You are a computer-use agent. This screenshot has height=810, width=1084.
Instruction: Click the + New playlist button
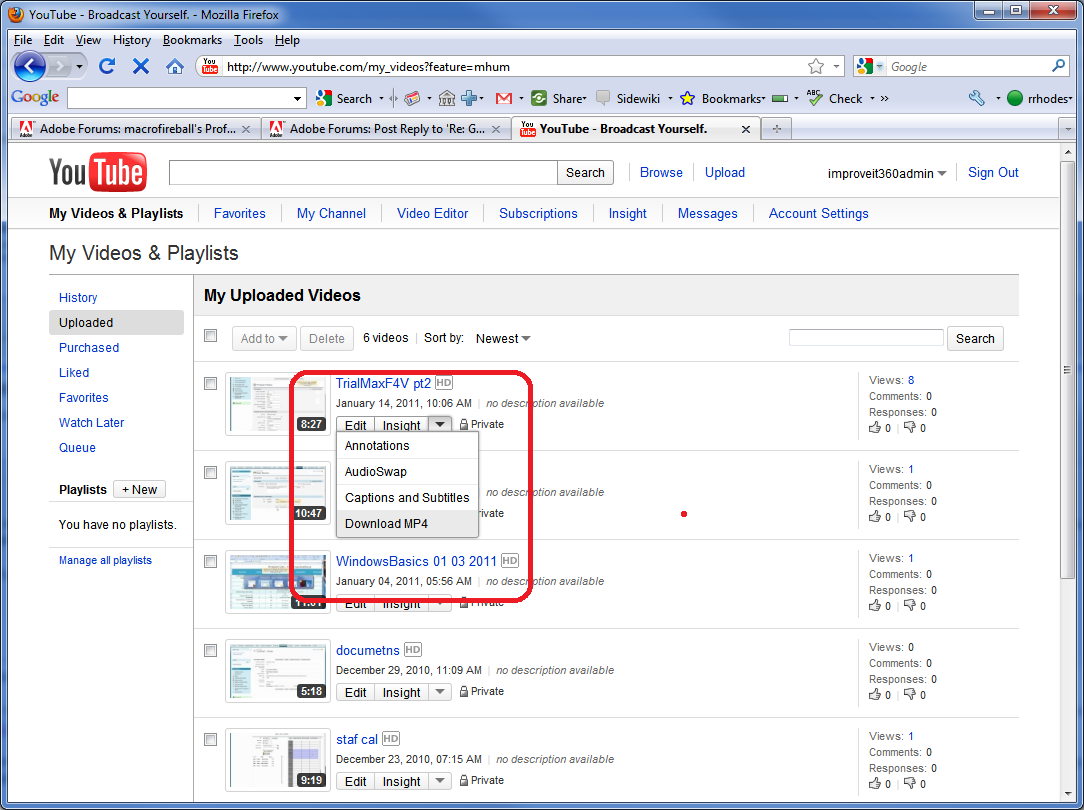[139, 489]
